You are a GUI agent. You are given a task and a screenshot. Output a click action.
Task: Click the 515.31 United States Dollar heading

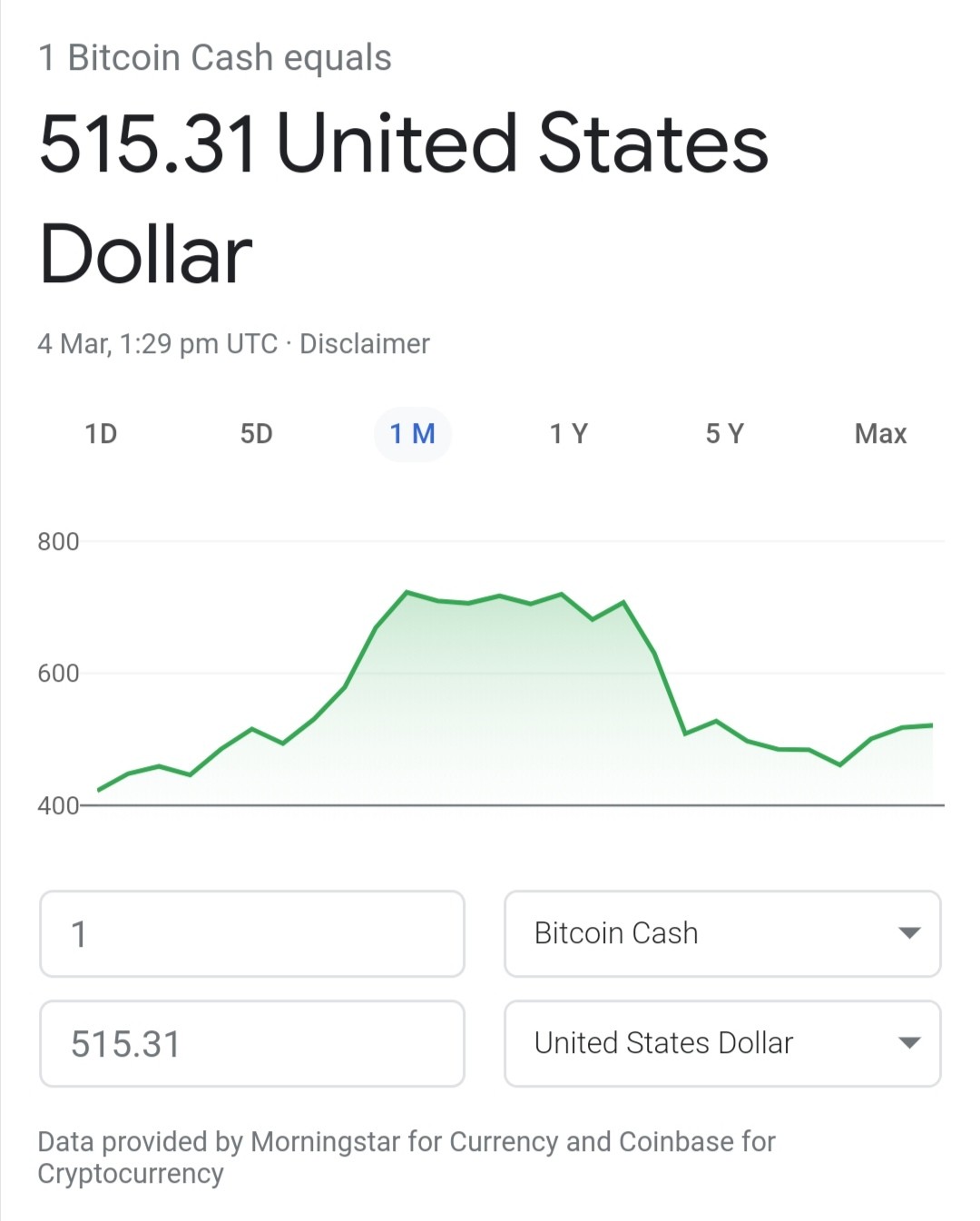click(404, 198)
